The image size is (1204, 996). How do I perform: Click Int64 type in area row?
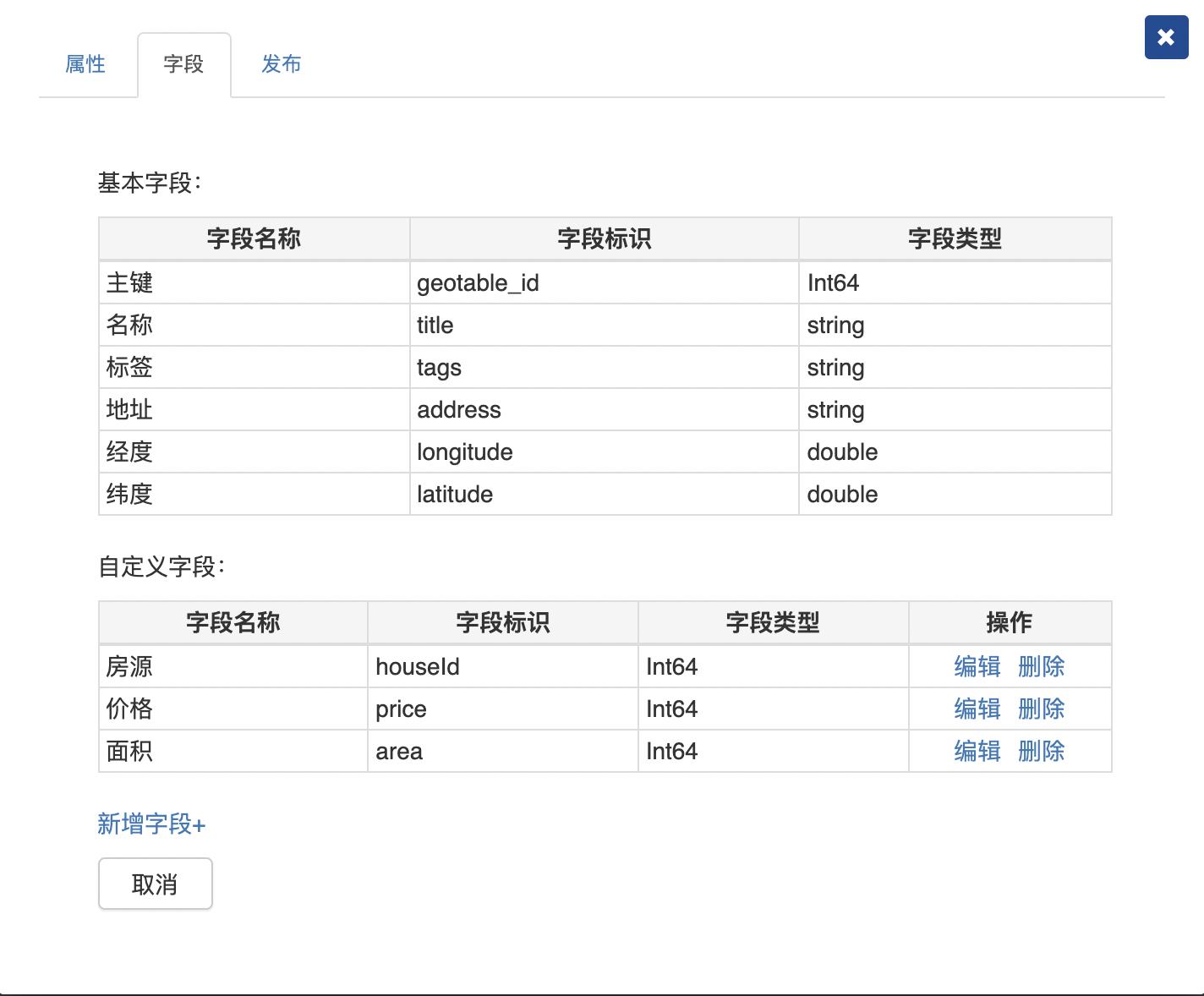point(774,751)
